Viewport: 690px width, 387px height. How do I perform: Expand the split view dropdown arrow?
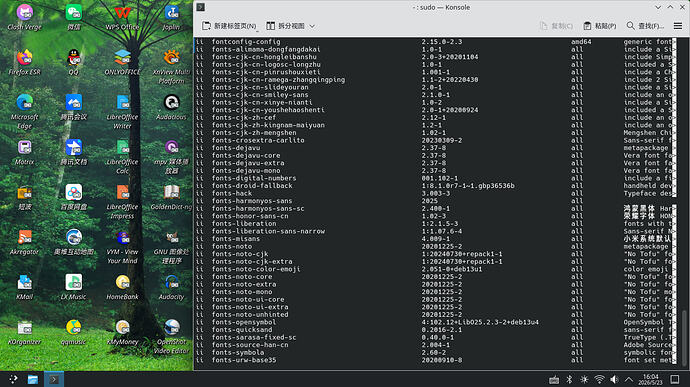[x=312, y=26]
